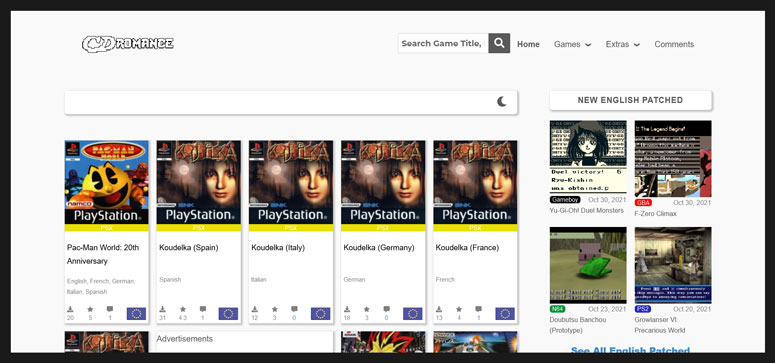The width and height of the screenshot is (775, 363).
Task: Click download icon on Pac-Man World card
Action: coord(70,309)
